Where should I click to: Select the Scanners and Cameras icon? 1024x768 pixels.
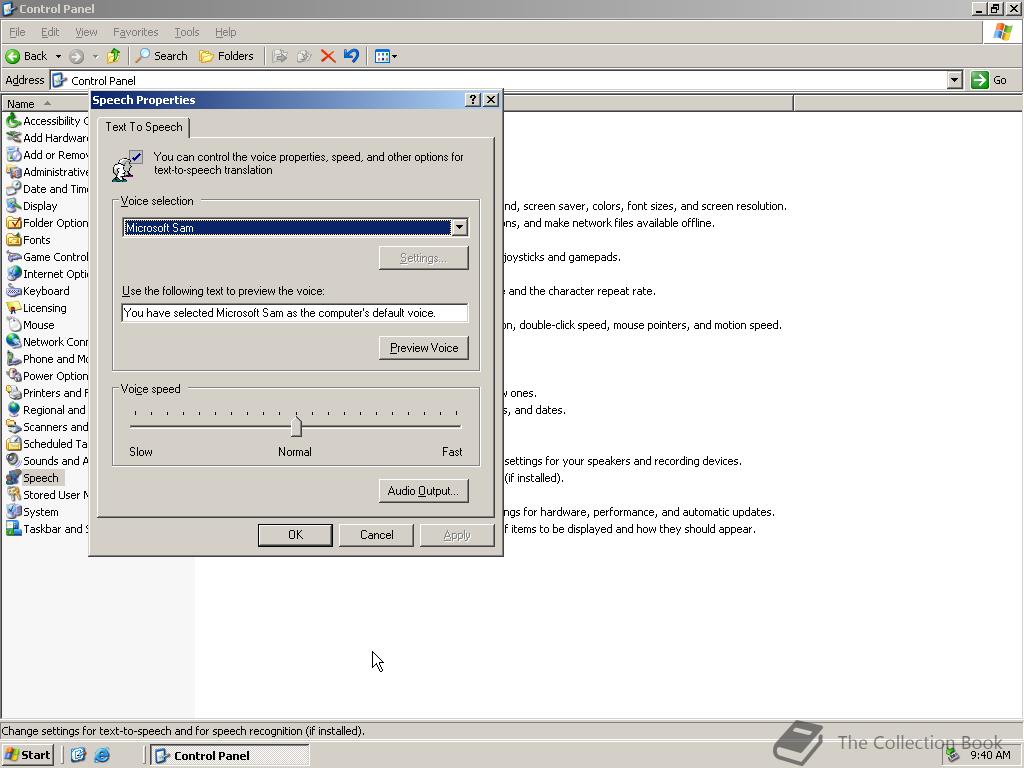point(13,426)
